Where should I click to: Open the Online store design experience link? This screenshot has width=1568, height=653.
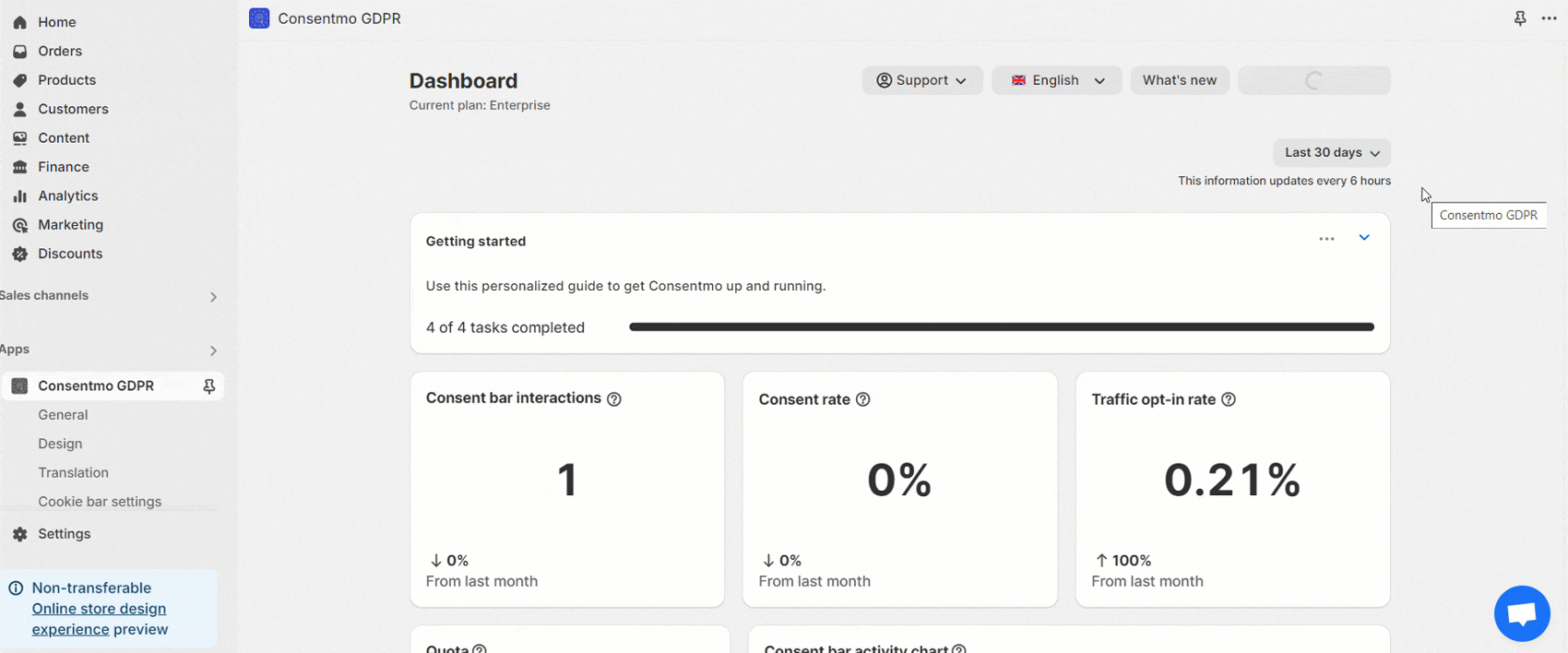99,619
